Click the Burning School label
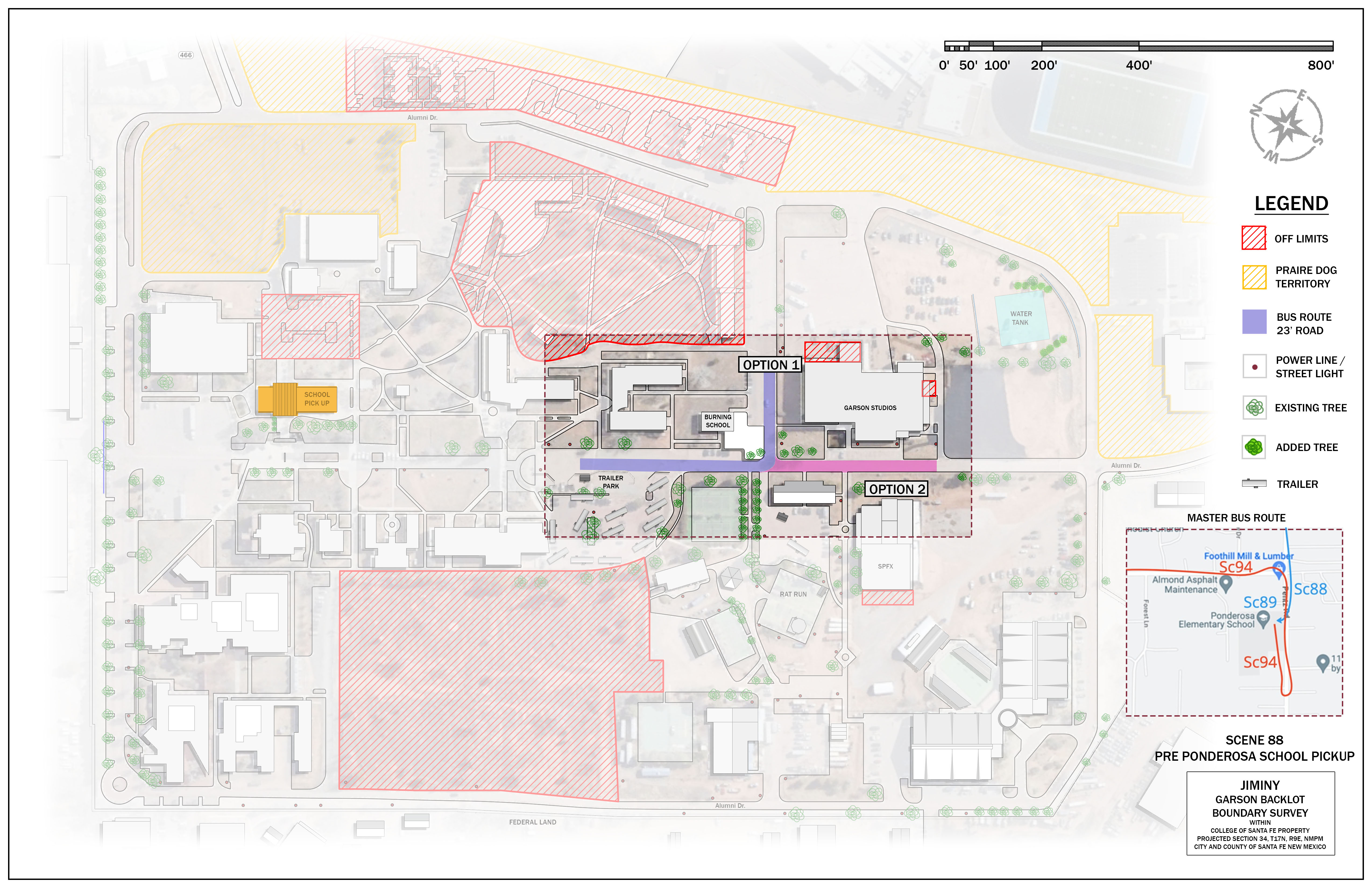 [717, 421]
